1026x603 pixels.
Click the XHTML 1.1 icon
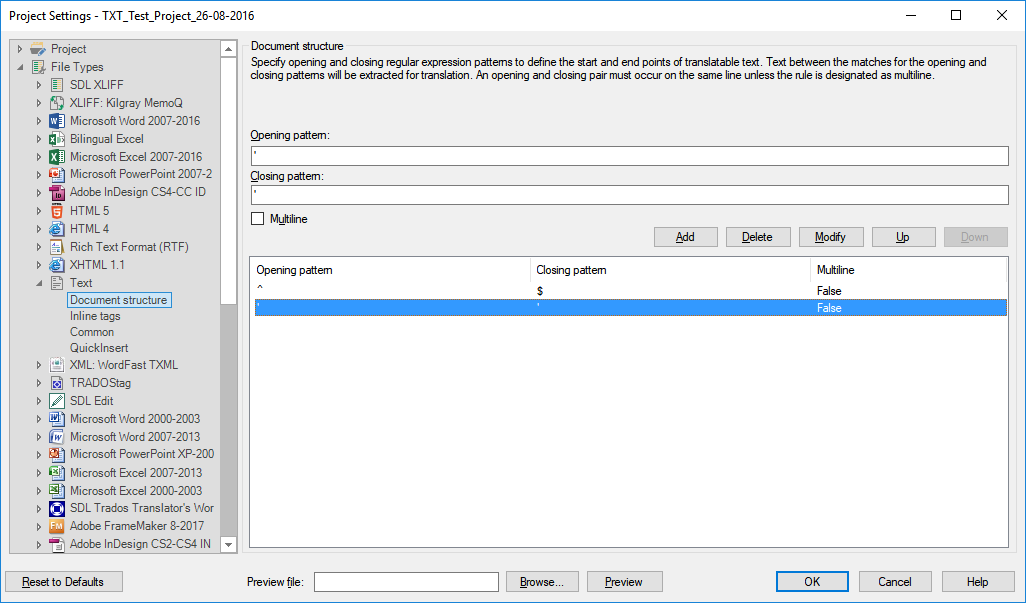pos(57,265)
